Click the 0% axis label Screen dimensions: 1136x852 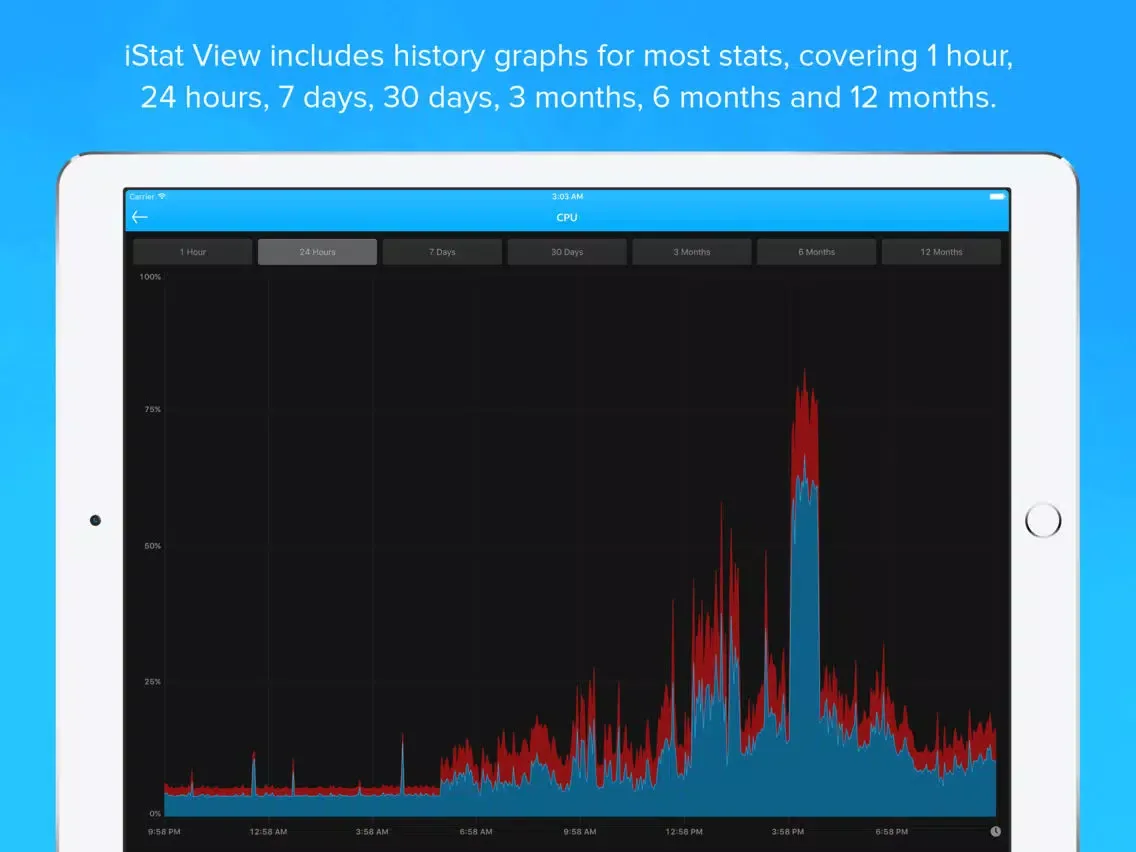pyautogui.click(x=155, y=814)
